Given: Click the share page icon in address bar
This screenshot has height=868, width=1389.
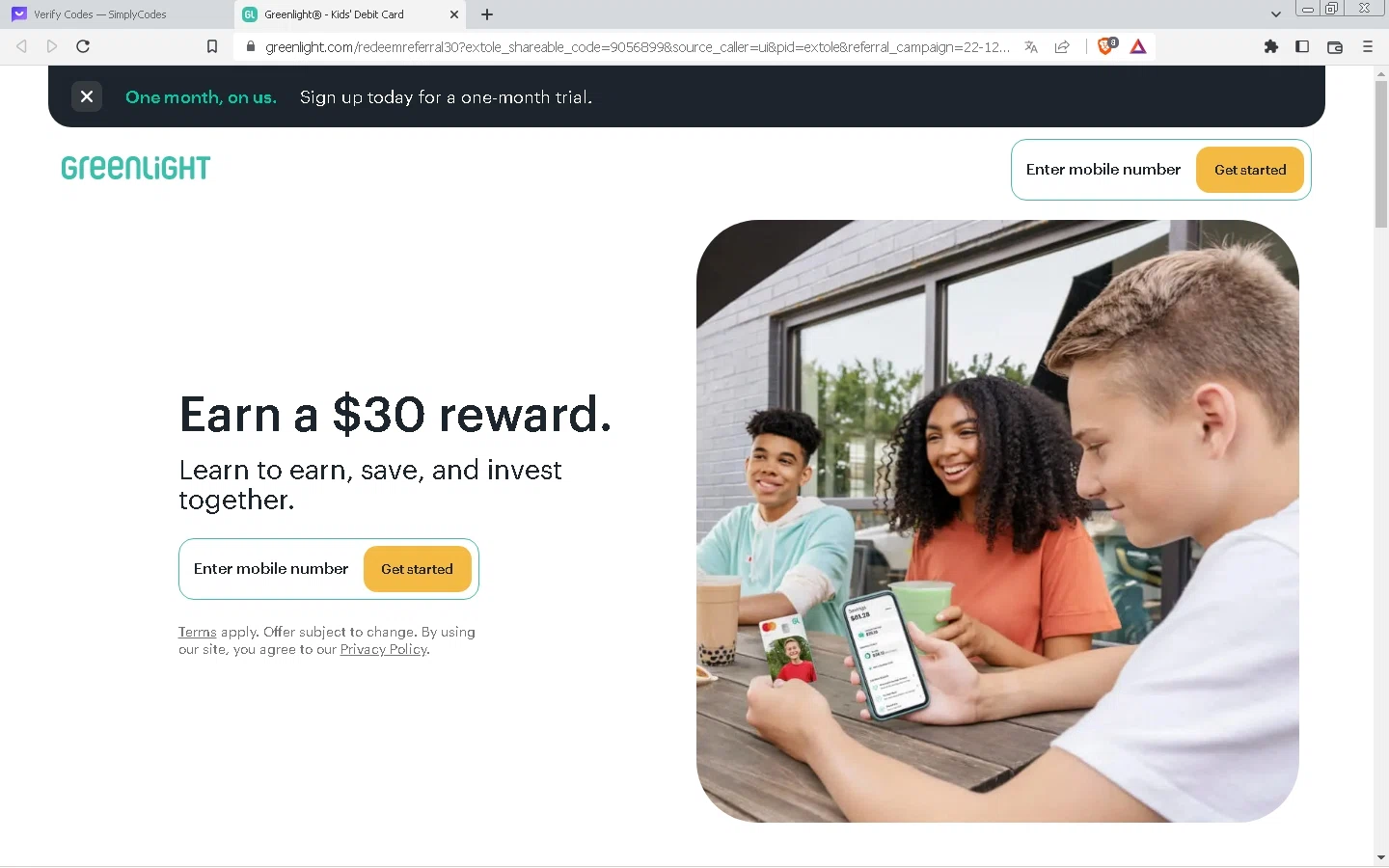Looking at the screenshot, I should tap(1062, 46).
